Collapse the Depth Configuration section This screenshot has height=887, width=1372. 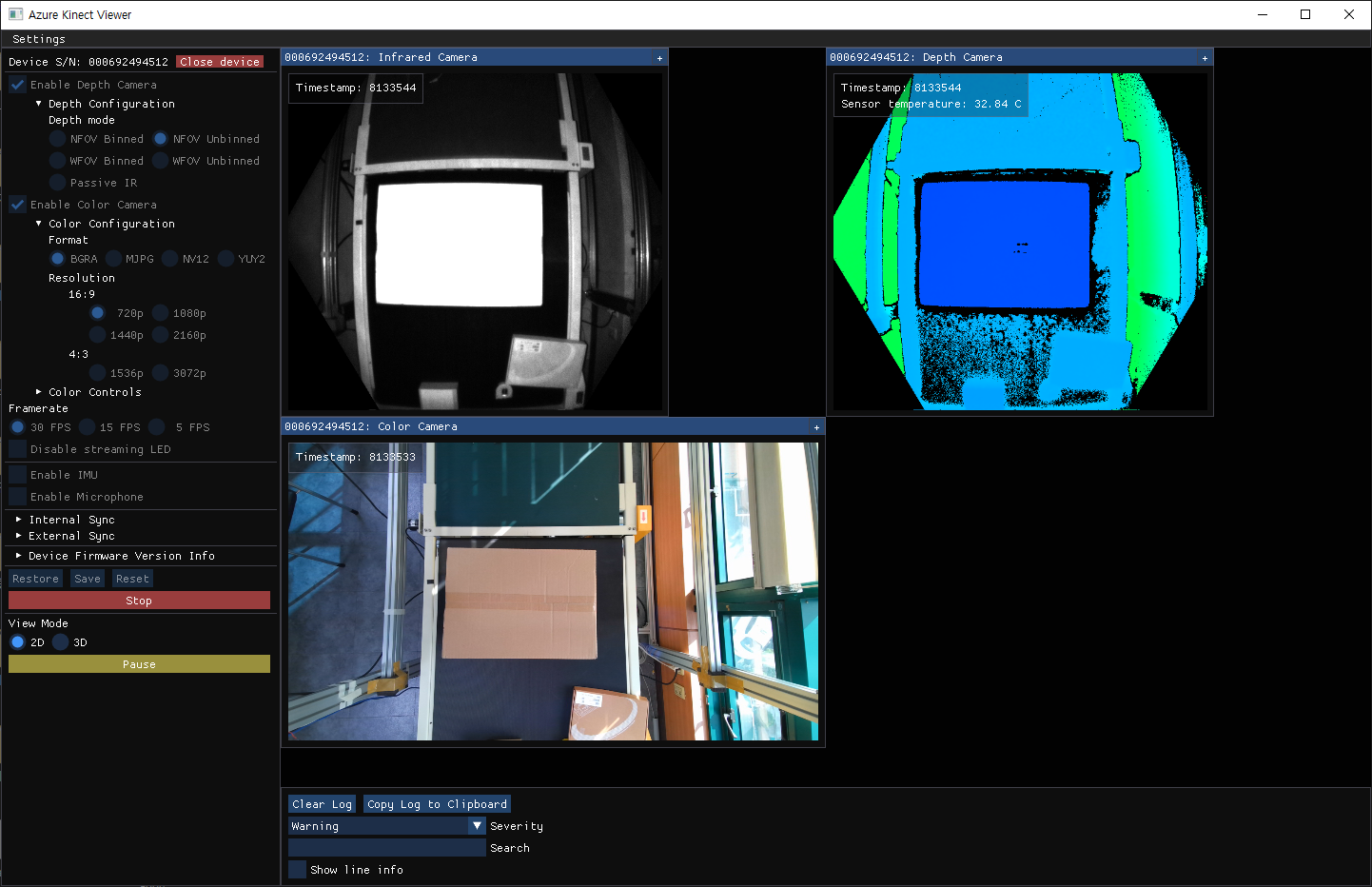[39, 104]
